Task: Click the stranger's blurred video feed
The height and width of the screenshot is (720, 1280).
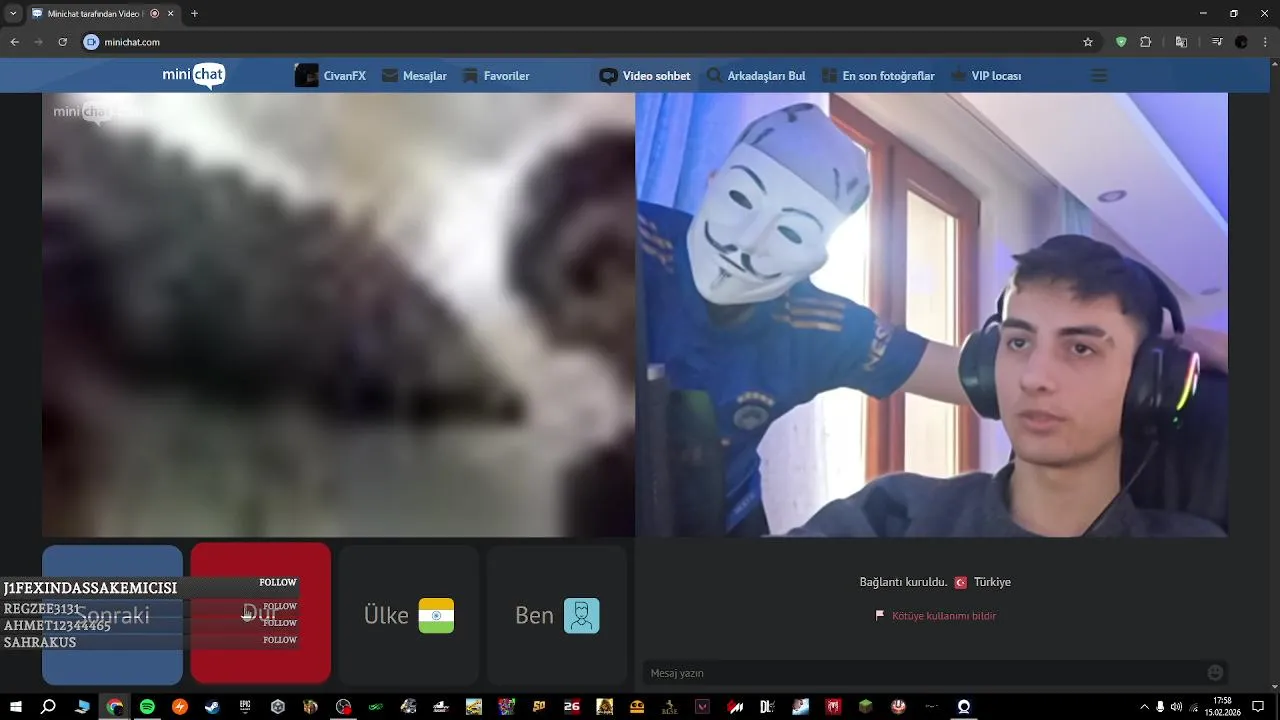Action: [338, 315]
